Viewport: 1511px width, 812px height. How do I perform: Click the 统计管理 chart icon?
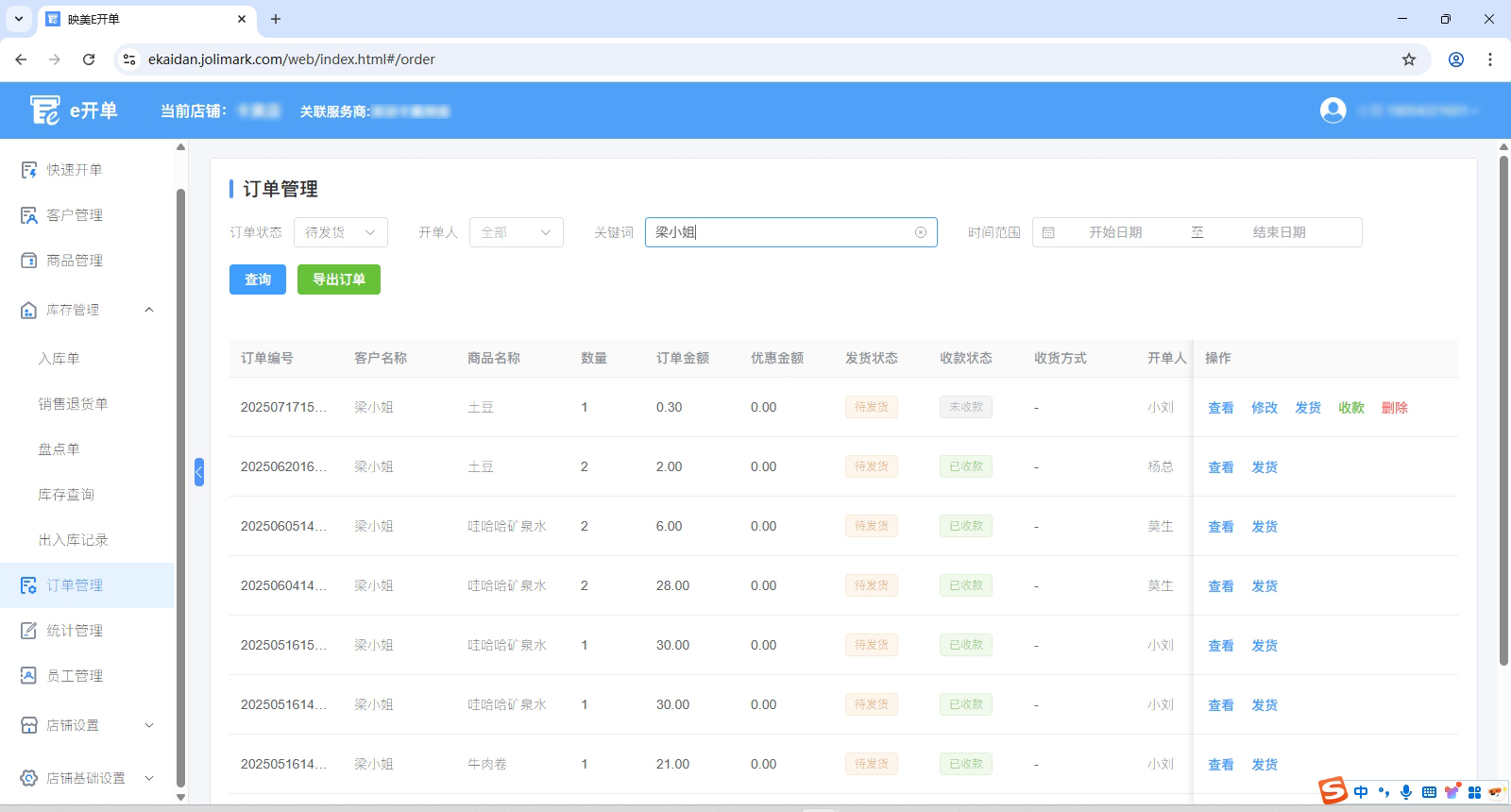(29, 631)
